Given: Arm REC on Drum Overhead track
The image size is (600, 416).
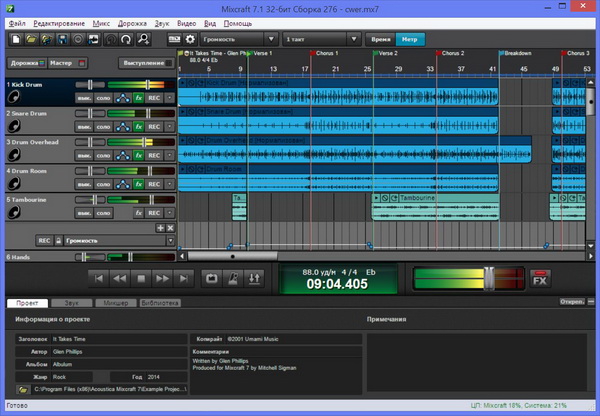Looking at the screenshot, I should point(153,156).
